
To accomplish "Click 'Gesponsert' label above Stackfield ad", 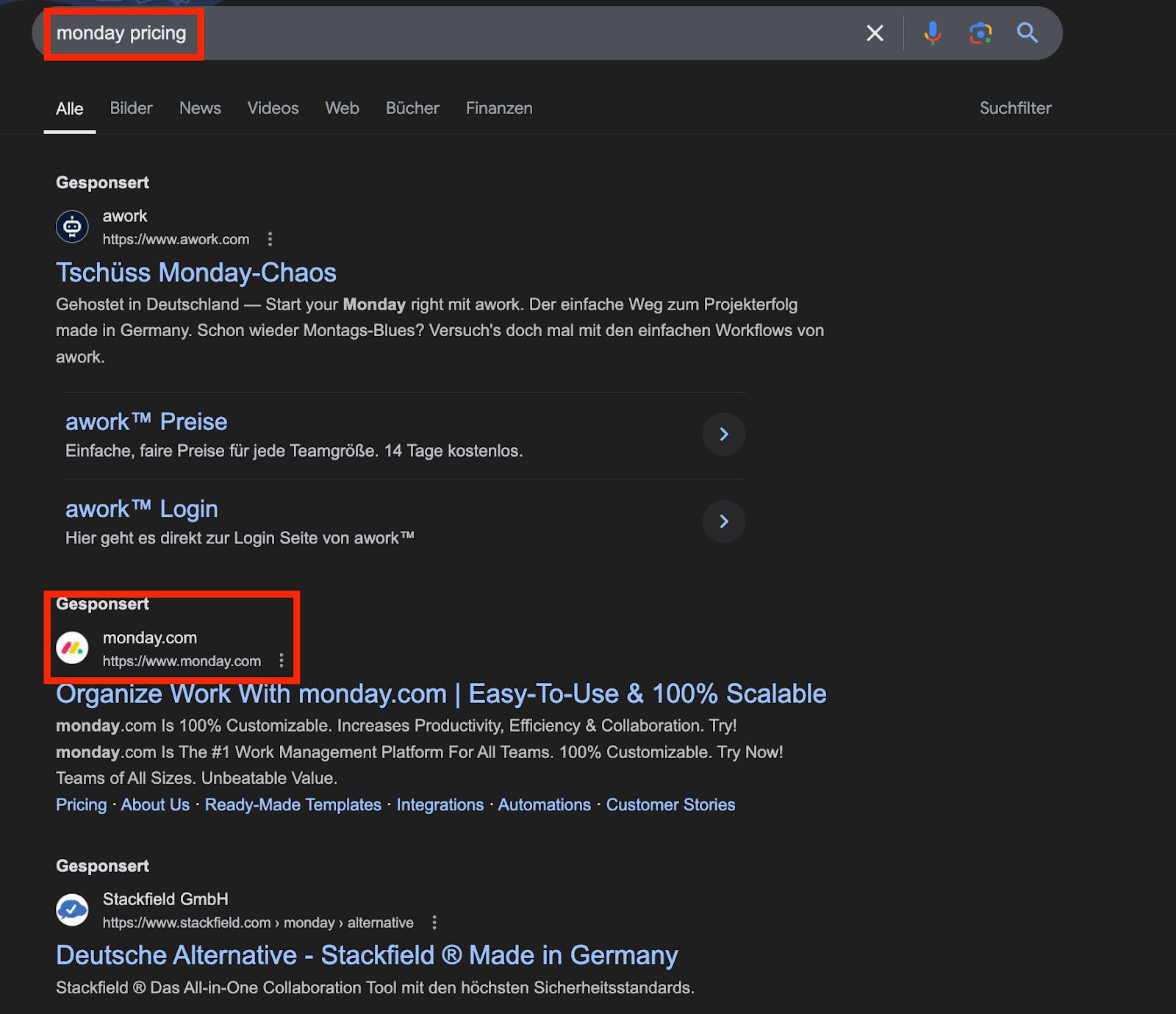I will [102, 866].
